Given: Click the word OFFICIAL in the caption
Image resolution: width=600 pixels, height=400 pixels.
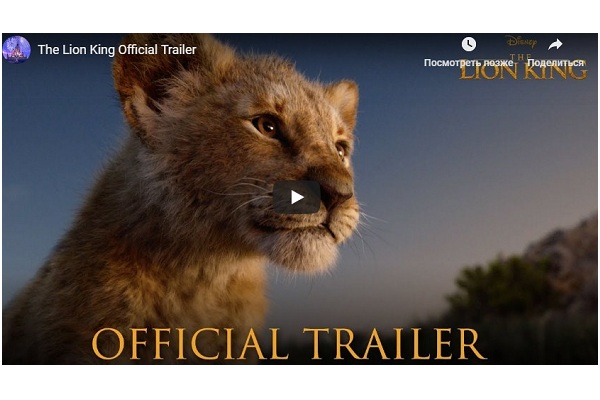Looking at the screenshot, I should click(190, 343).
